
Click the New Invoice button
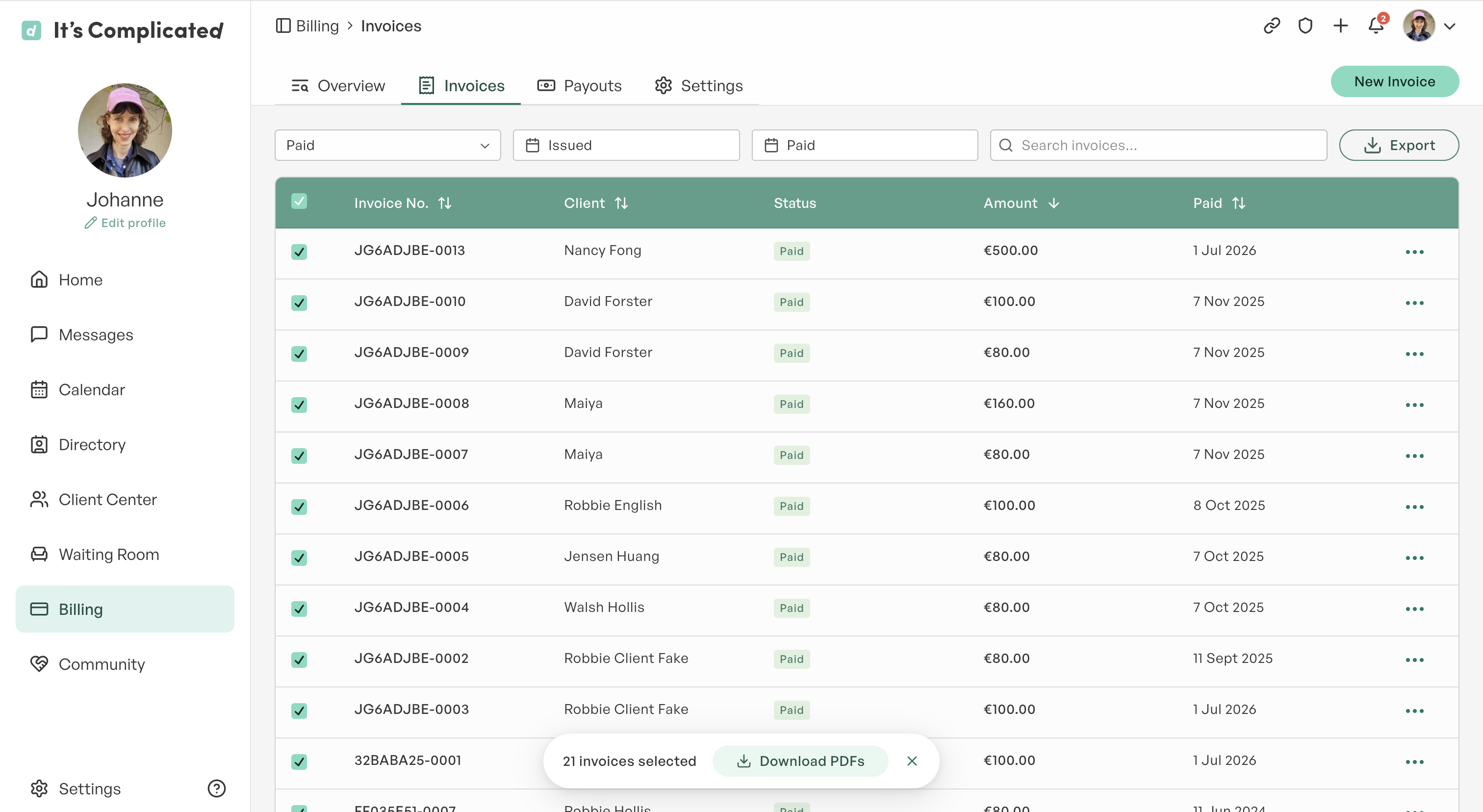1394,82
